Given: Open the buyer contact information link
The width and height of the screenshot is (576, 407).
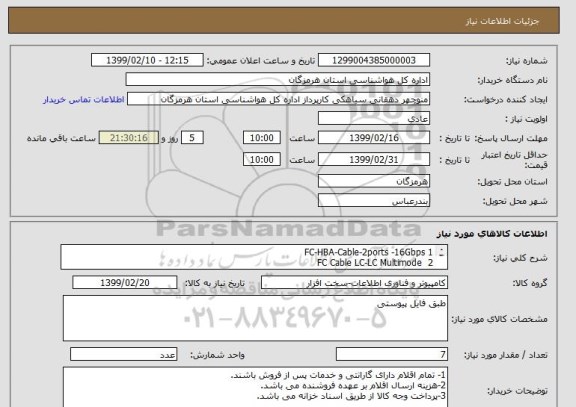Looking at the screenshot, I should click(x=84, y=100).
